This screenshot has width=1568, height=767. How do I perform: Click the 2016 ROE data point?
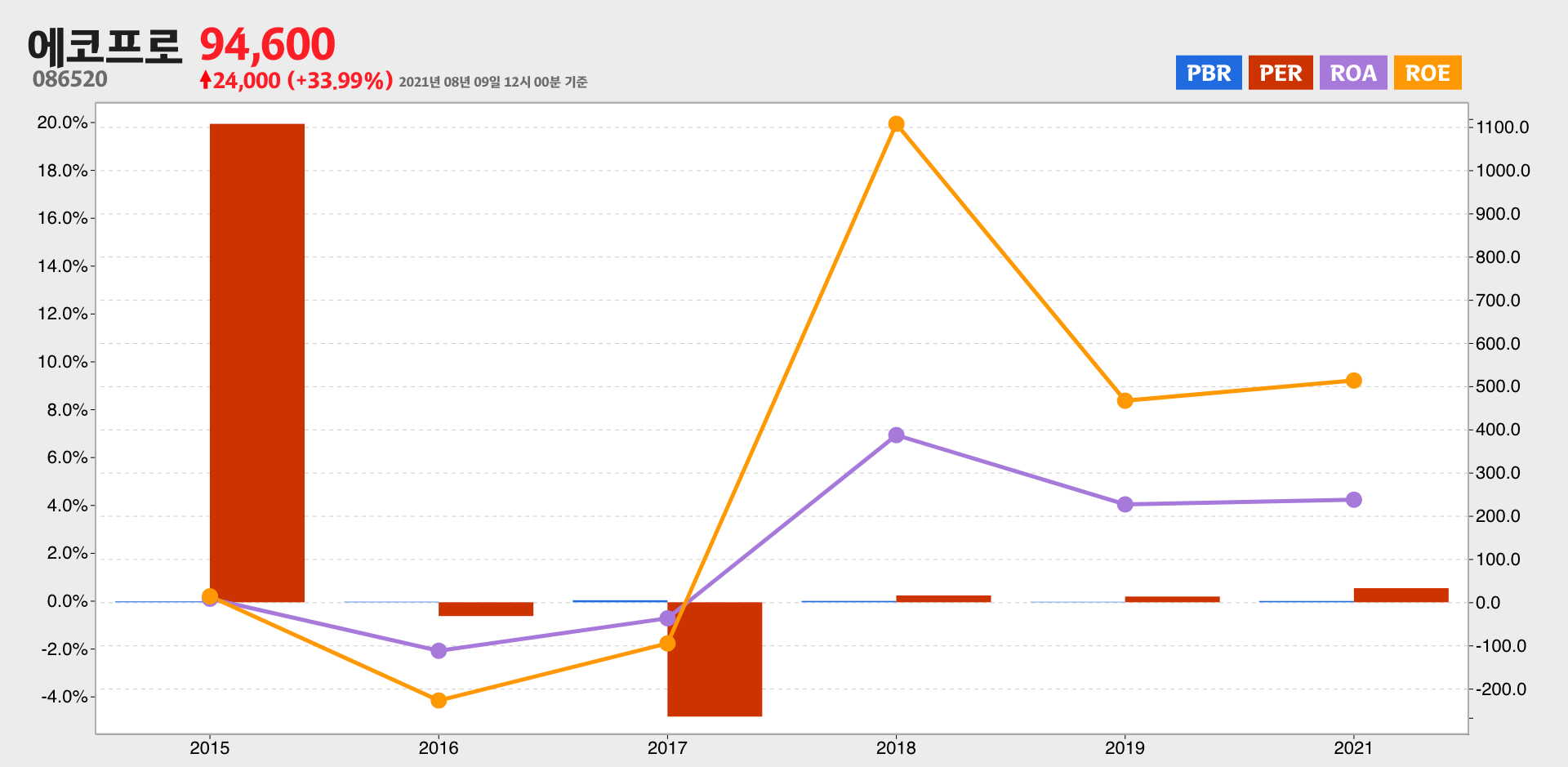click(x=439, y=700)
